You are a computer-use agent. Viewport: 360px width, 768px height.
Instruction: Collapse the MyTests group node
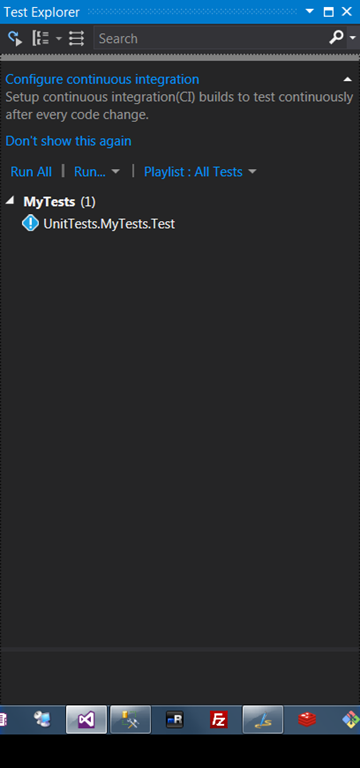point(10,201)
